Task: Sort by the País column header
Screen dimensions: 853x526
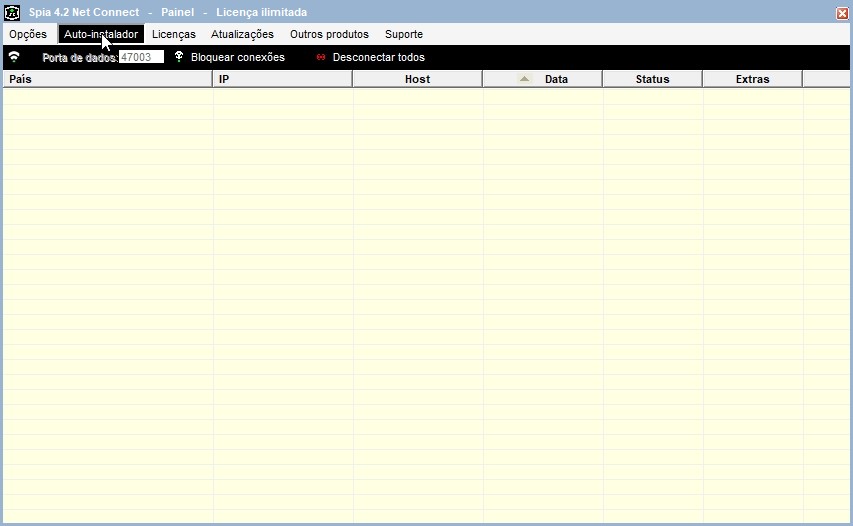Action: point(108,79)
